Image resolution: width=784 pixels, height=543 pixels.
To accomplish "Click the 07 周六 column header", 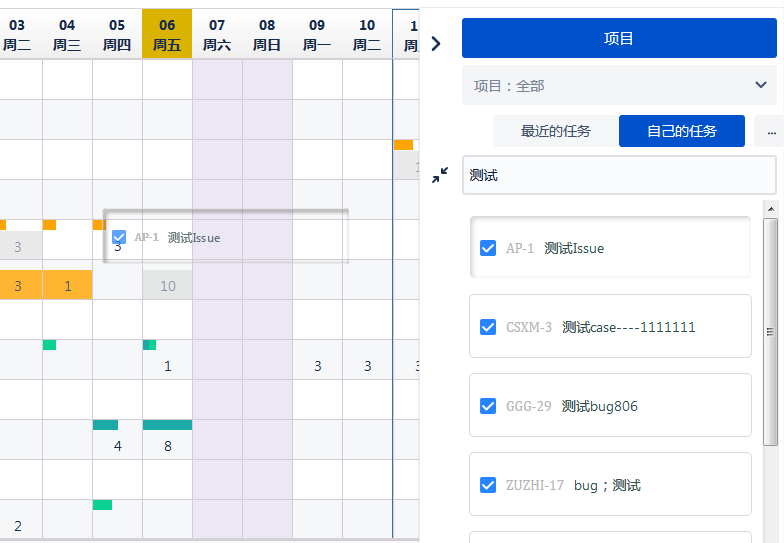I will coord(217,34).
